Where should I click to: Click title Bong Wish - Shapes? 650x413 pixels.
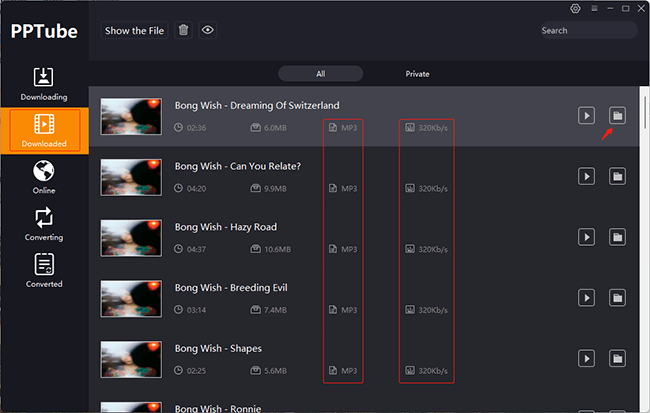pyautogui.click(x=218, y=348)
